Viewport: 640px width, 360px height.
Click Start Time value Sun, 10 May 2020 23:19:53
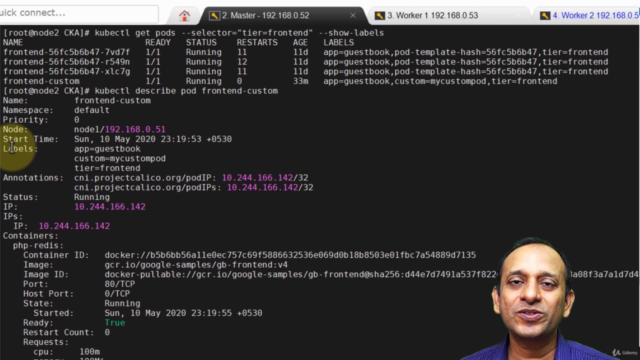(153, 139)
